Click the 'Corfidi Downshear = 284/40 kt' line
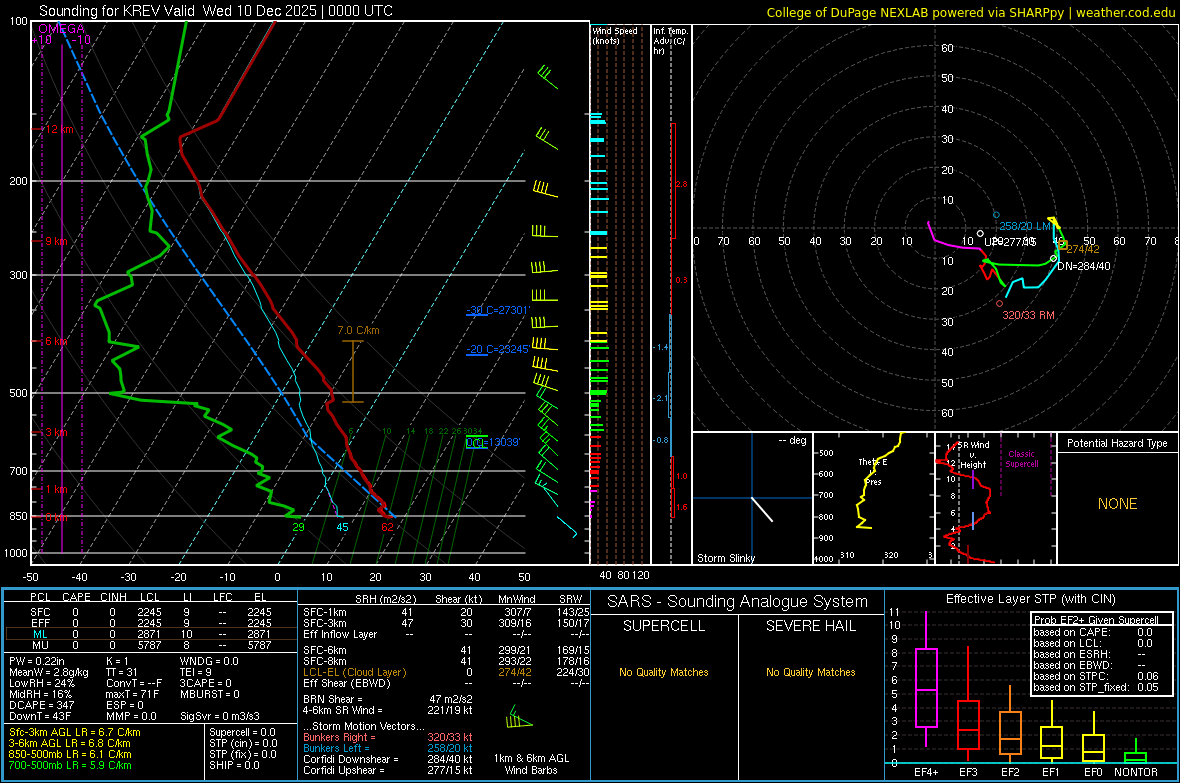Image resolution: width=1180 pixels, height=783 pixels. tap(388, 759)
